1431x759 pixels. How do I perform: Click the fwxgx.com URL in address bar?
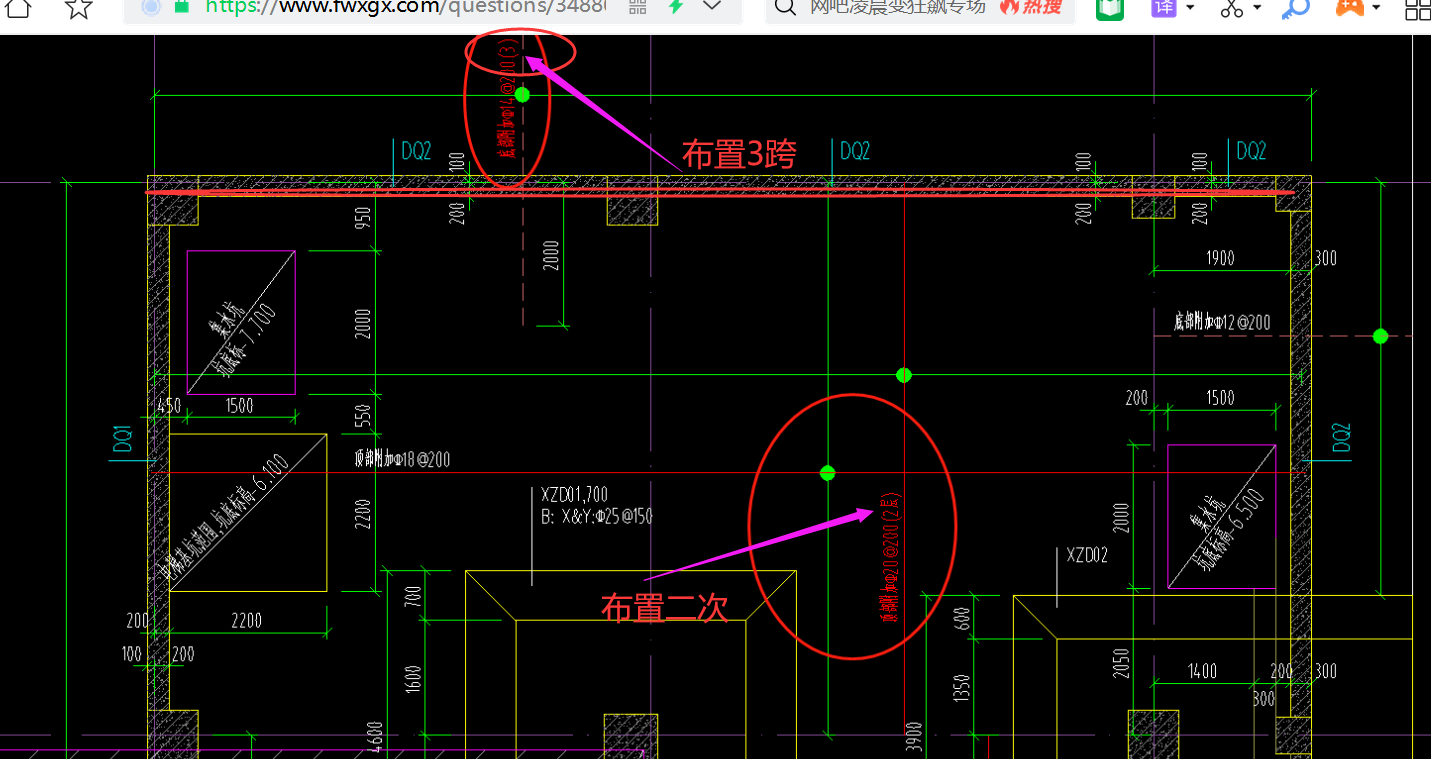tap(405, 7)
